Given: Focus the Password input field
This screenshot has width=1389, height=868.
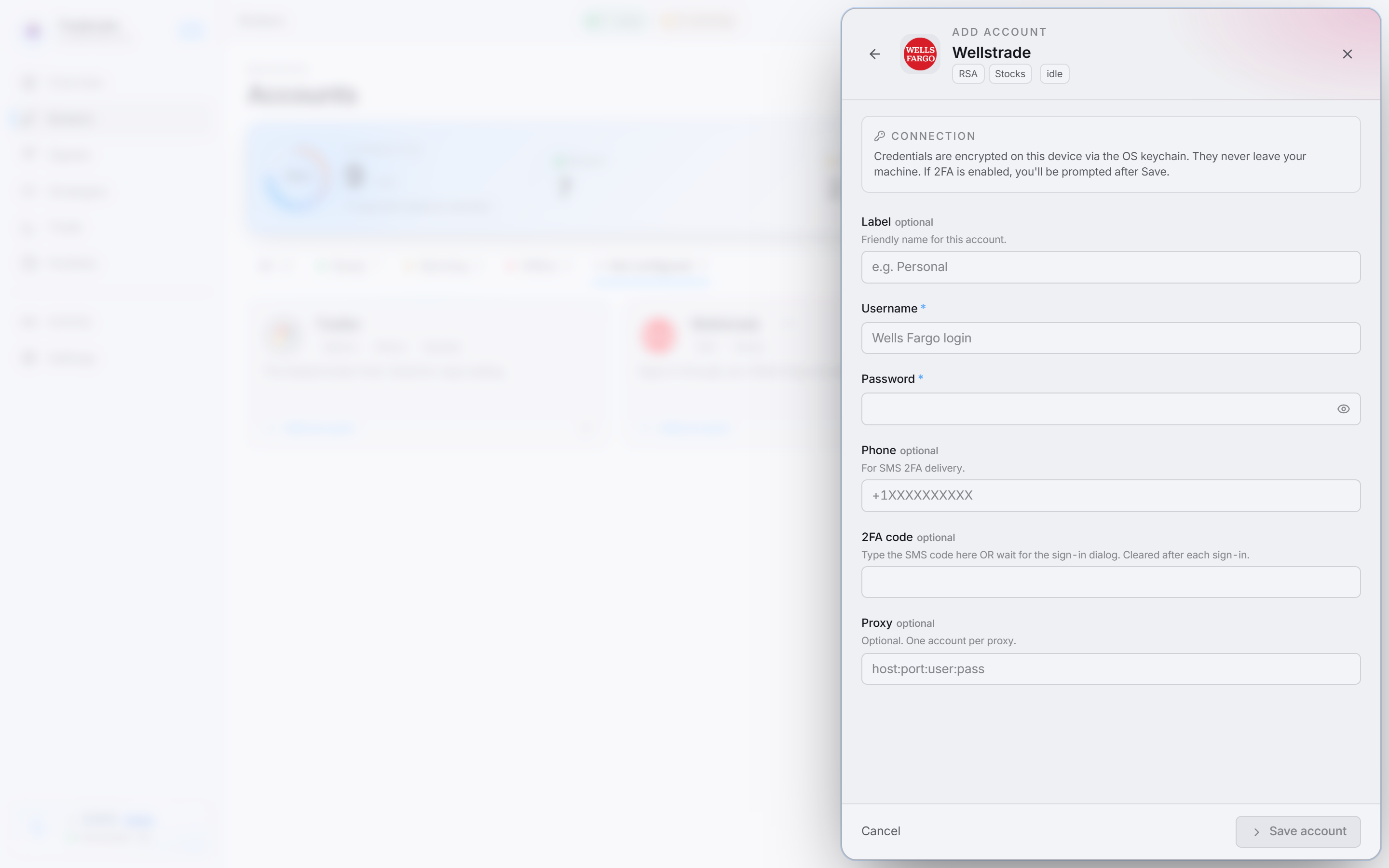Looking at the screenshot, I should point(1111,409).
